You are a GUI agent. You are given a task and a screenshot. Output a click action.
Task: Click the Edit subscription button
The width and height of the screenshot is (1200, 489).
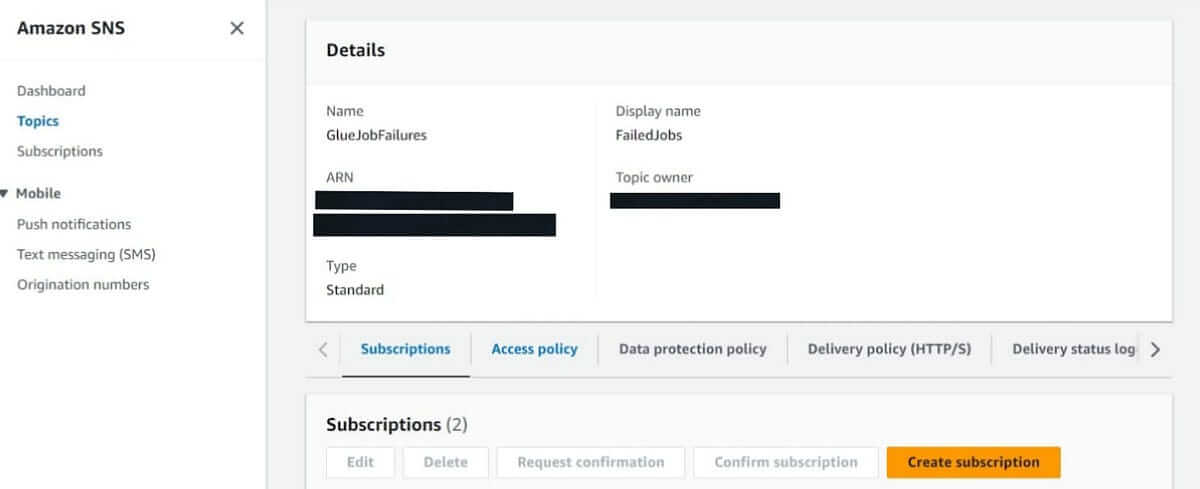pyautogui.click(x=360, y=462)
